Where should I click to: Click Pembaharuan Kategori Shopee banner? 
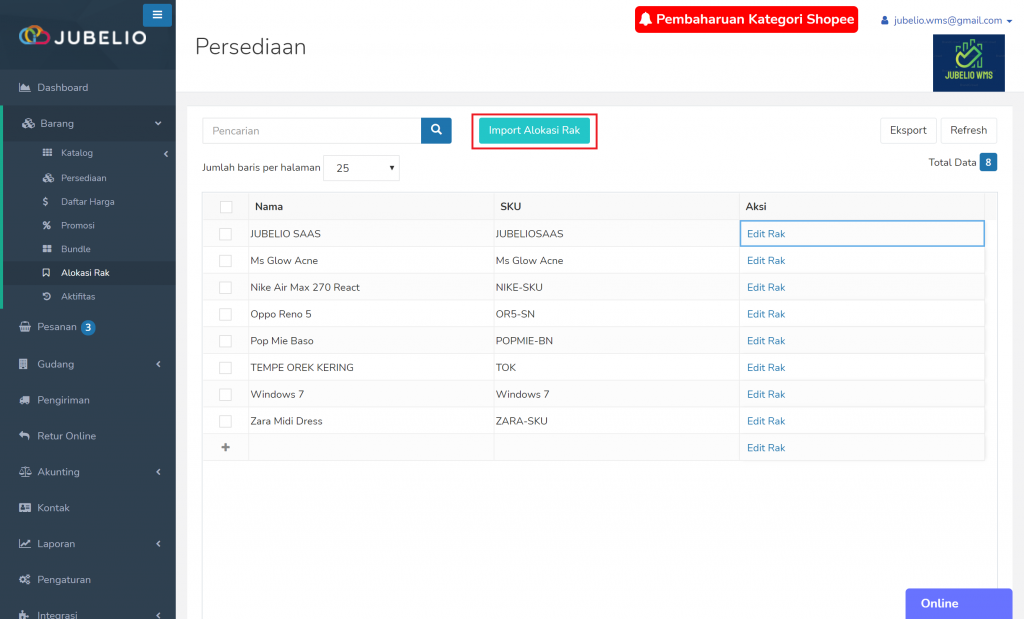(746, 19)
